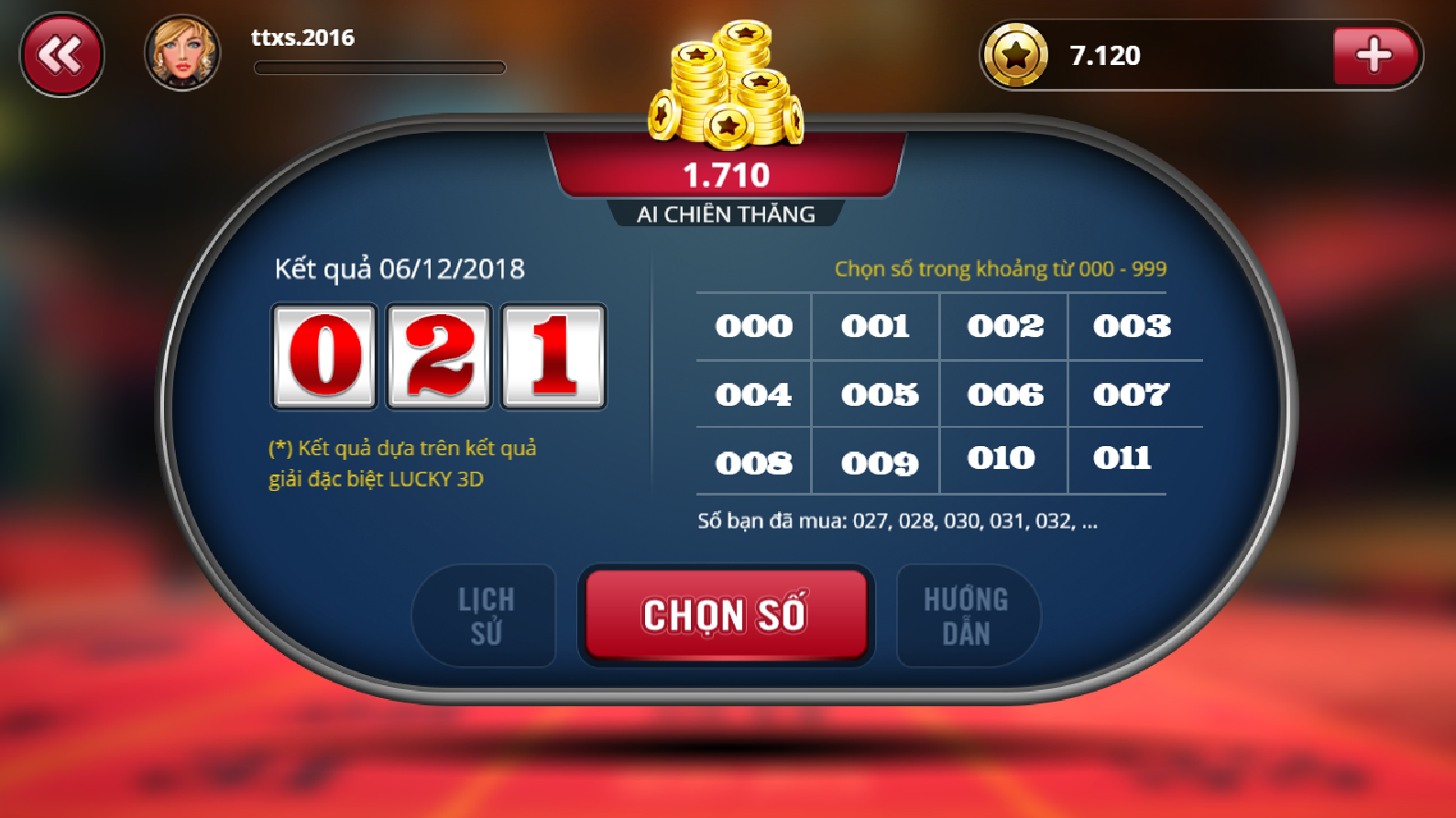Open the purchased numbers list text

(897, 521)
